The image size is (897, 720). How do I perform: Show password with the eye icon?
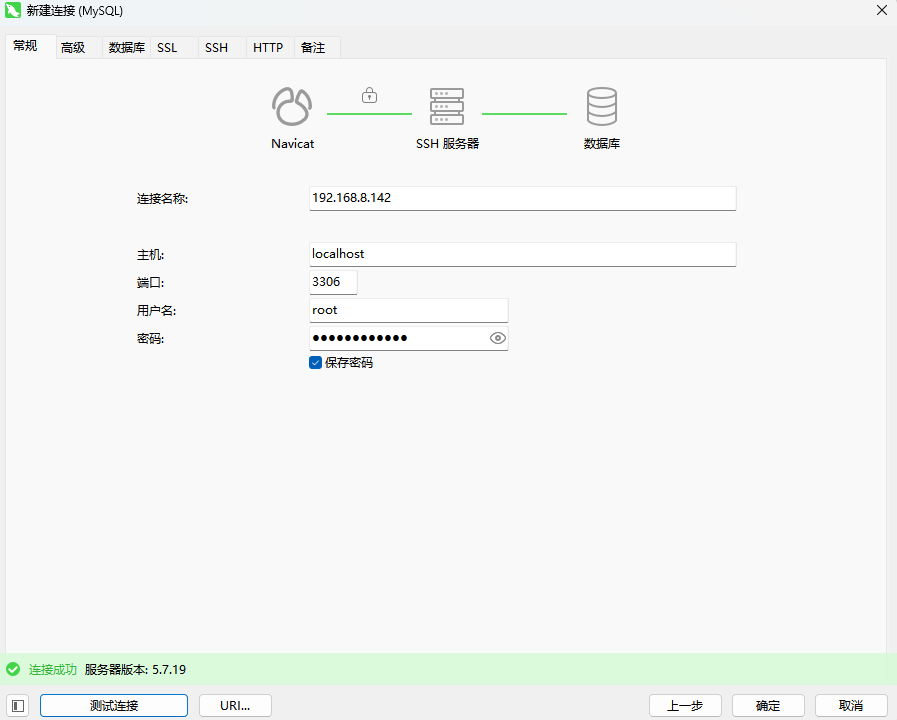(x=498, y=338)
